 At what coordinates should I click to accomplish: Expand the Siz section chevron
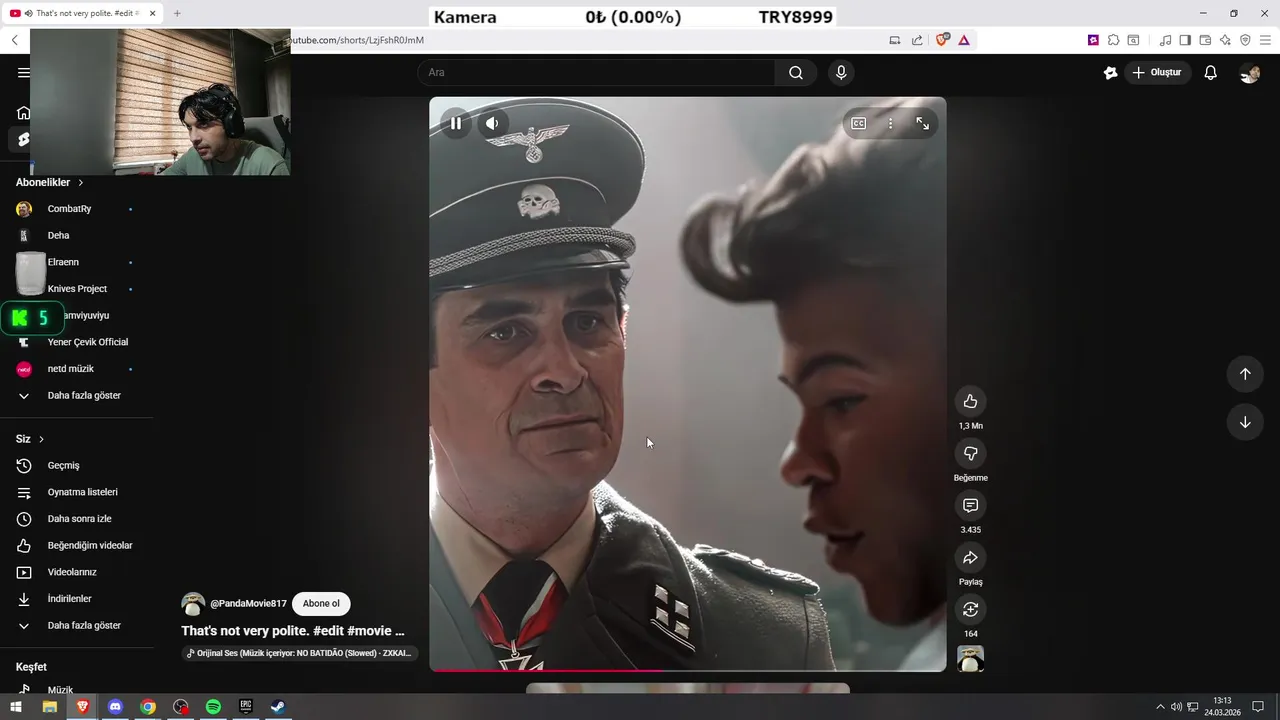[41, 439]
